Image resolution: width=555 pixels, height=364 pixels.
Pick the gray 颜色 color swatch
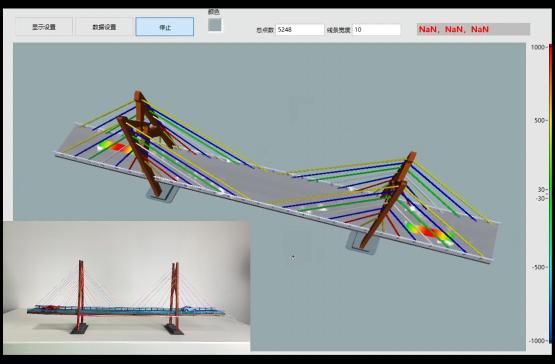[x=214, y=25]
